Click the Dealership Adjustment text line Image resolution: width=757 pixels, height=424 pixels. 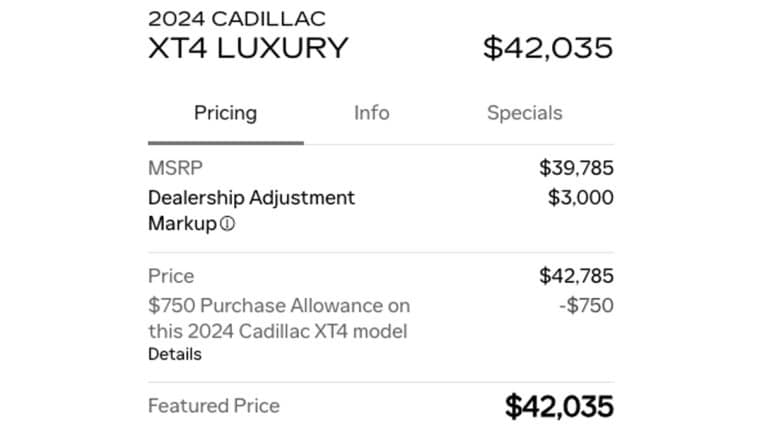251,198
